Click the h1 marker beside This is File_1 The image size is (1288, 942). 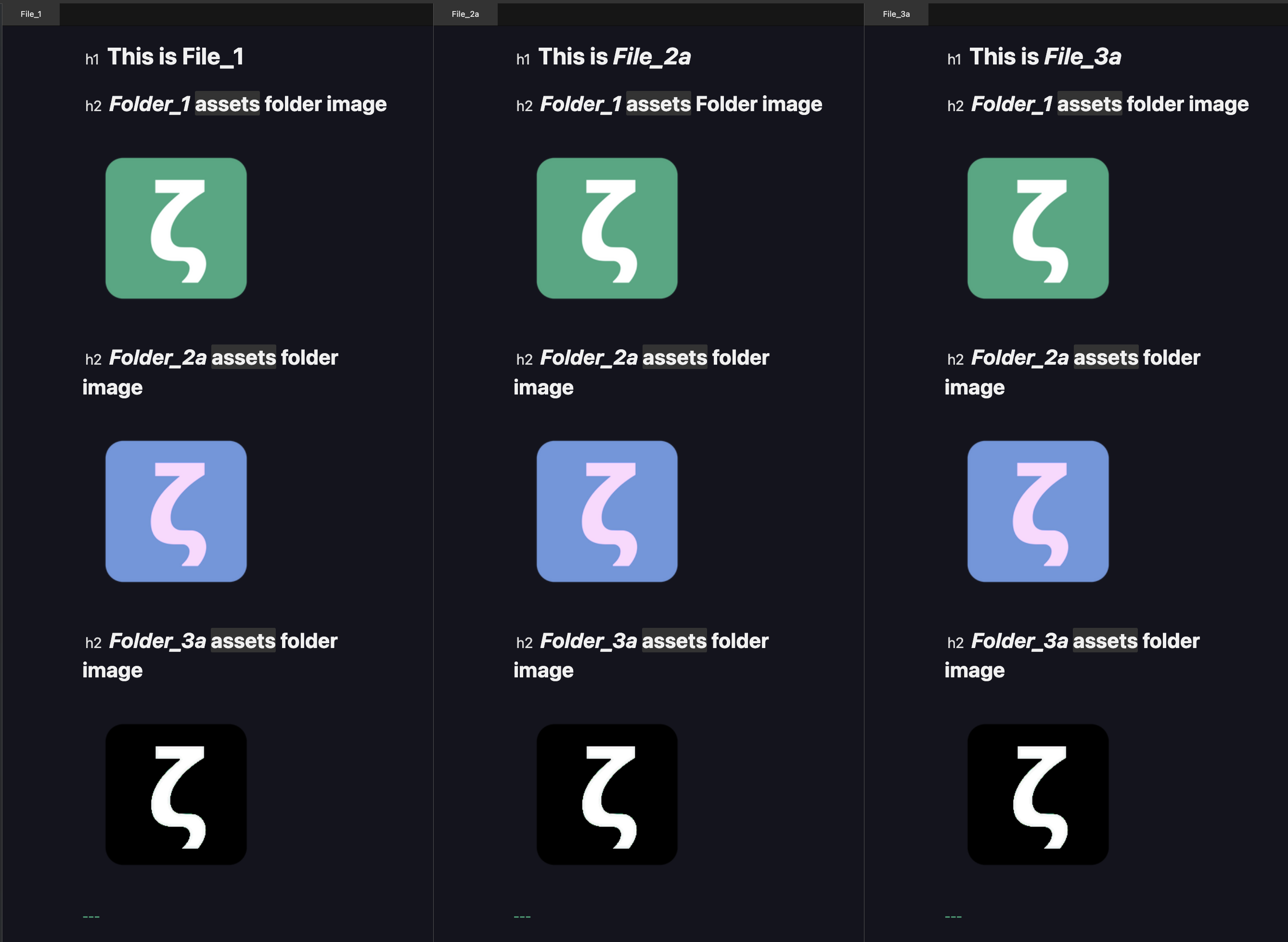(x=93, y=58)
